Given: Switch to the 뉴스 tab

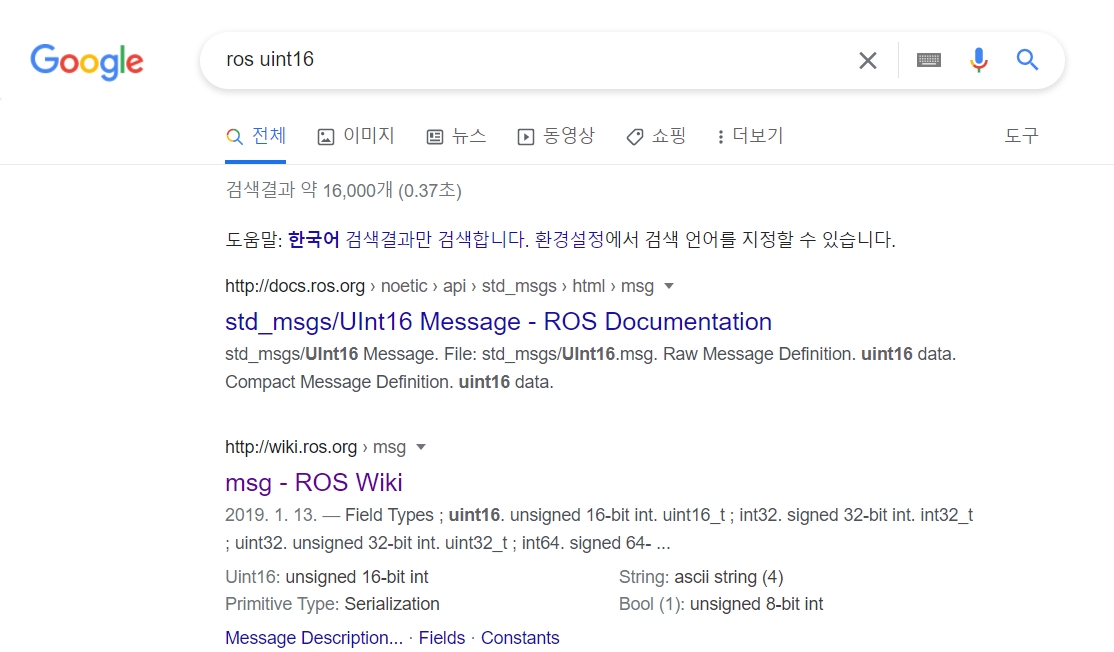Looking at the screenshot, I should (x=456, y=136).
